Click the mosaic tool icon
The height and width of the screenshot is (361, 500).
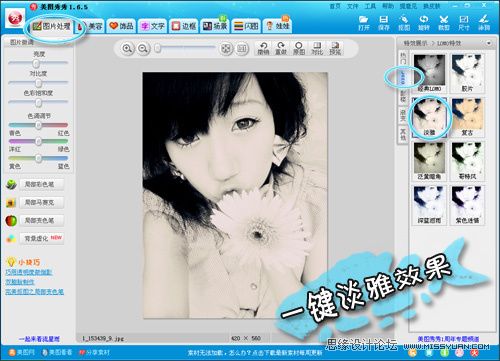[11, 203]
